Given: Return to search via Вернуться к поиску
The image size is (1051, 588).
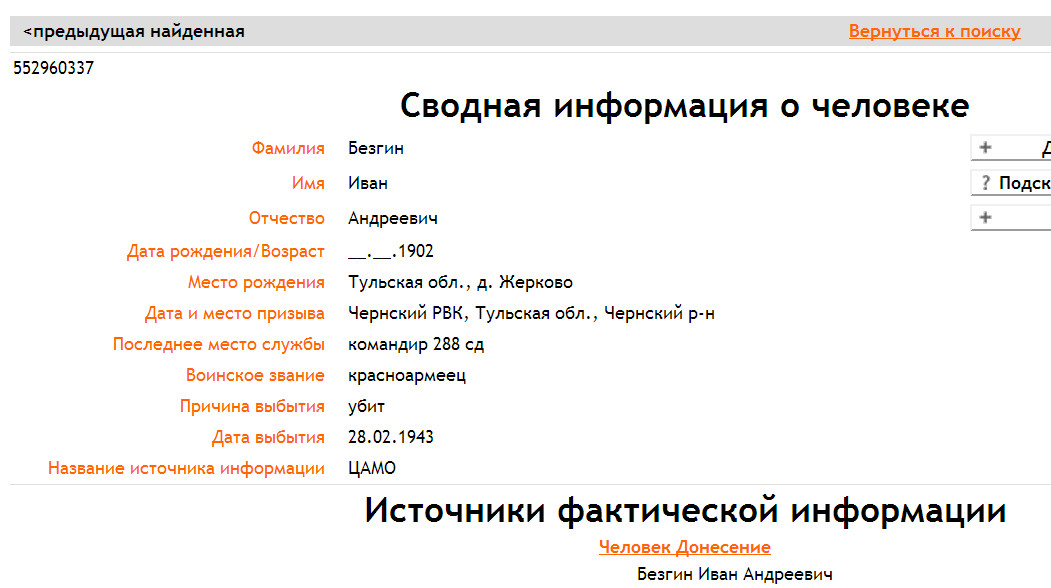Looking at the screenshot, I should (934, 32).
